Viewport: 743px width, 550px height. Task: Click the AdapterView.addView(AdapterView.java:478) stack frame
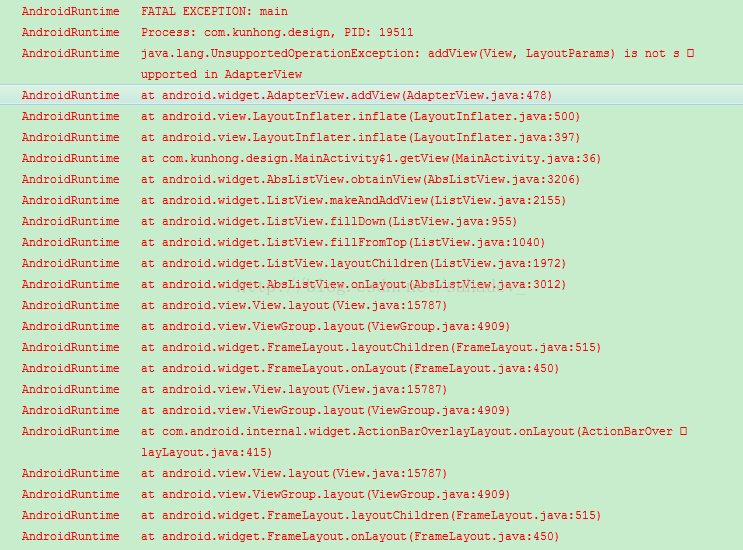(346, 95)
